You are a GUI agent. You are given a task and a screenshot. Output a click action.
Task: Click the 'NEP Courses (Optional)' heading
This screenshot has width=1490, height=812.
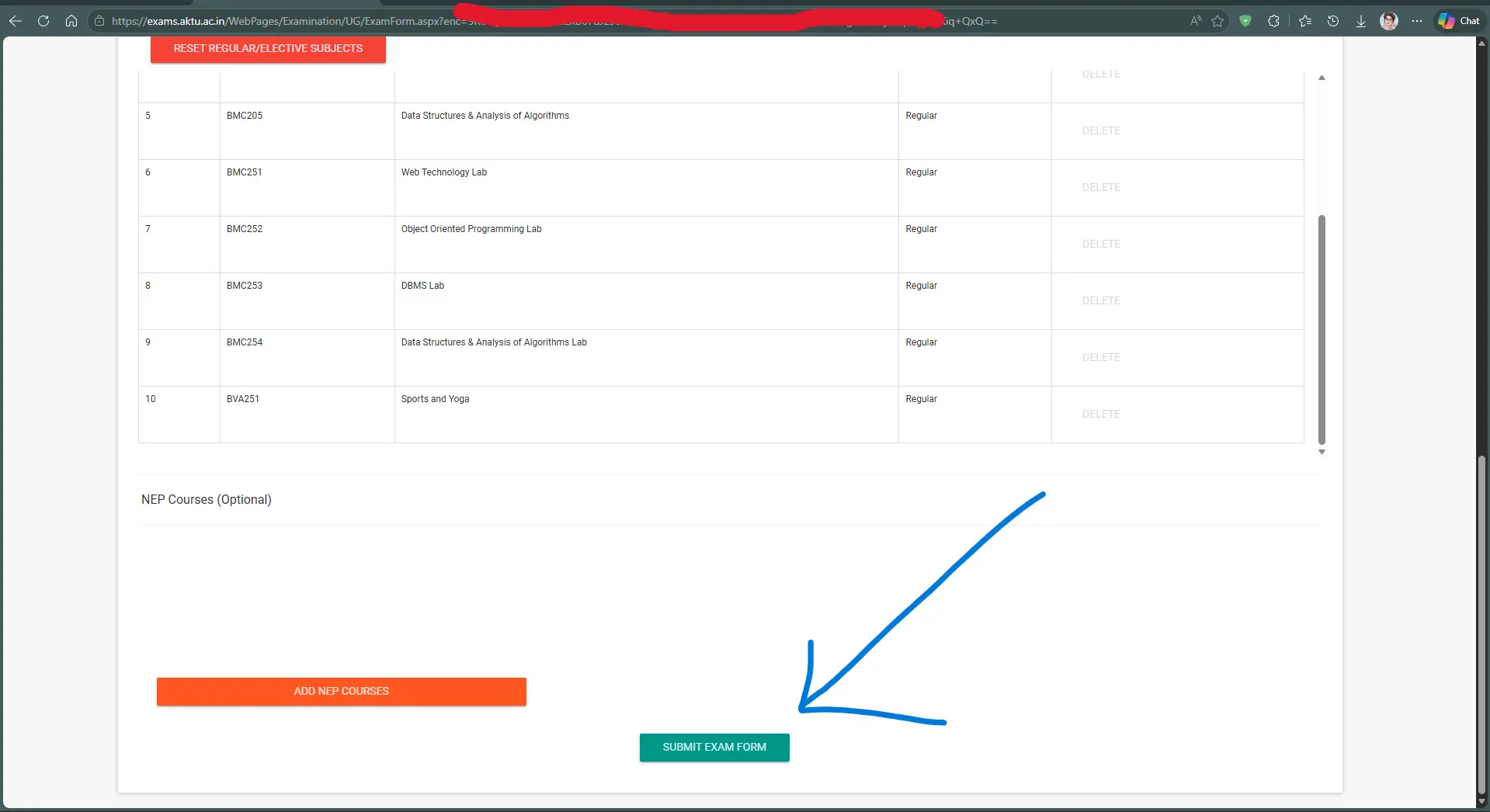[207, 499]
